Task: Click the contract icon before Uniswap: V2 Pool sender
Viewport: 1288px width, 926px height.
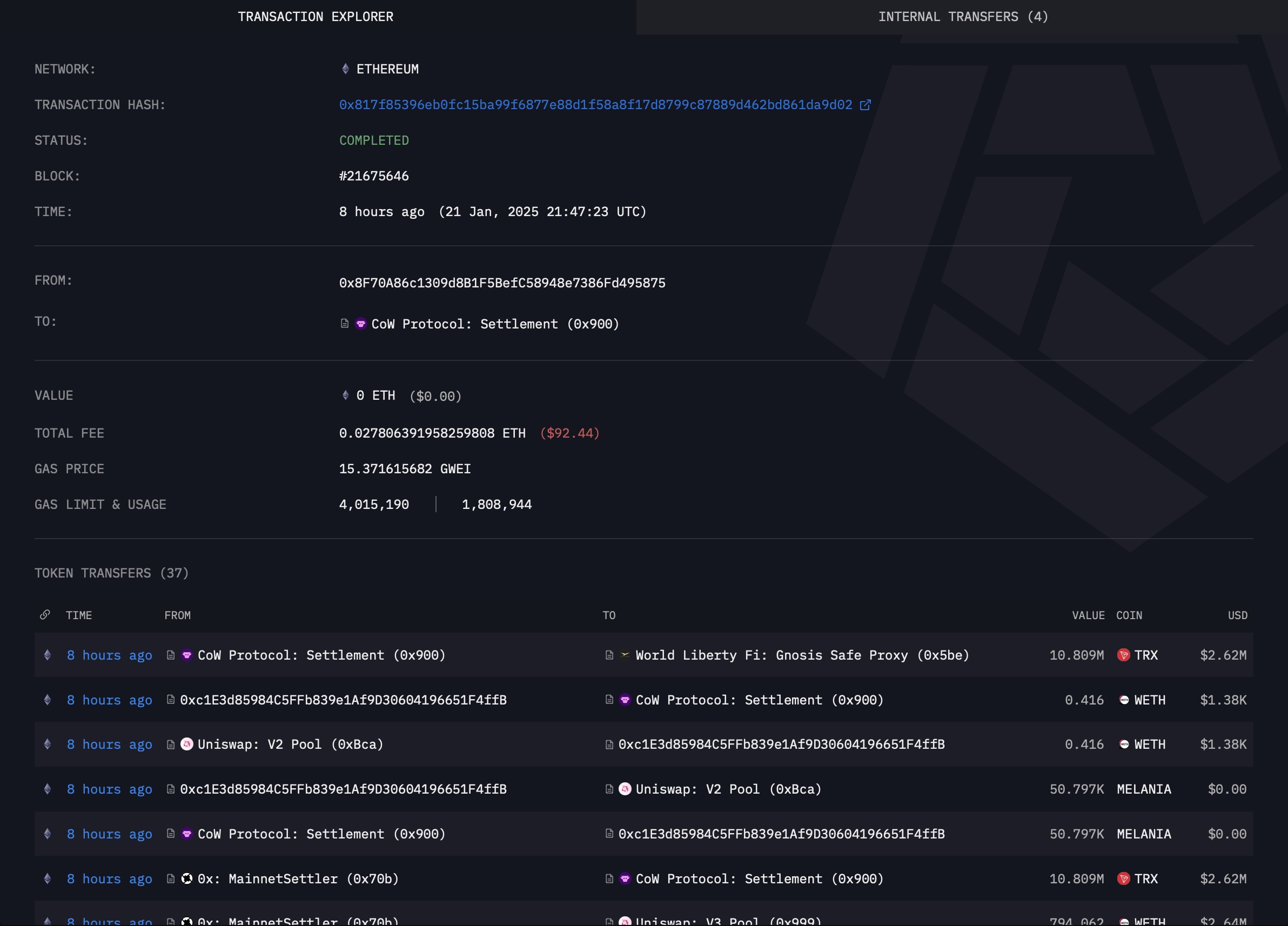Action: [x=170, y=744]
